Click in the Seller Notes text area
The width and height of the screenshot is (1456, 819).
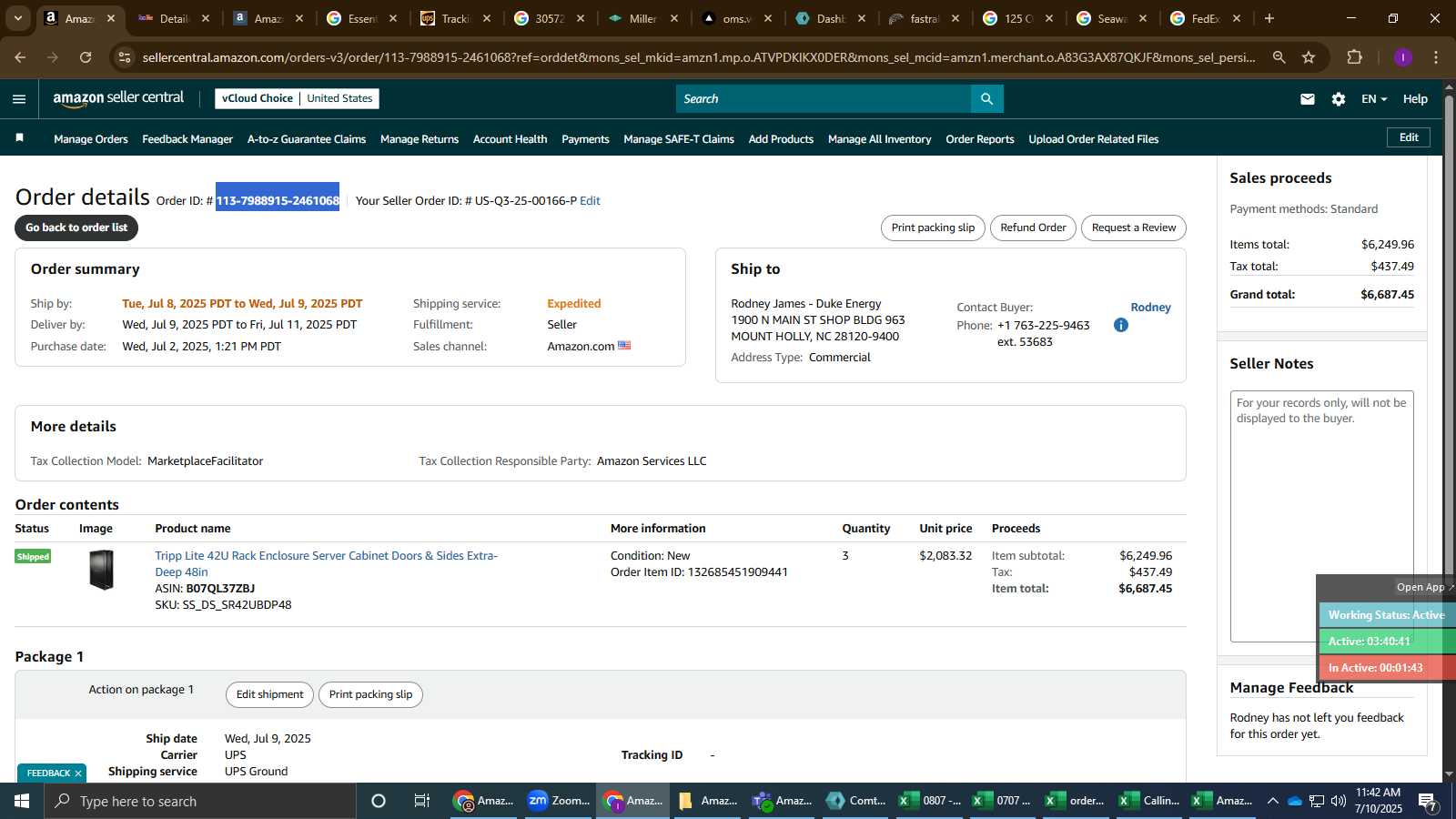click(1321, 516)
